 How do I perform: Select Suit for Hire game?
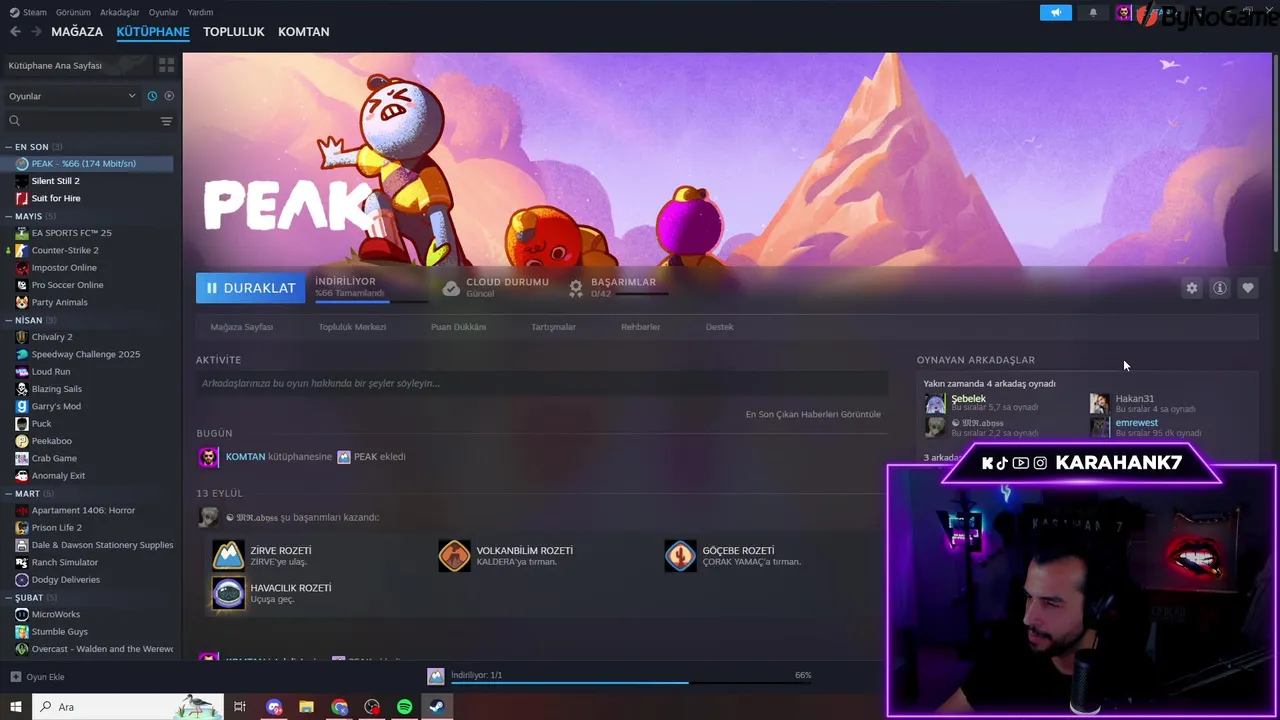click(56, 198)
